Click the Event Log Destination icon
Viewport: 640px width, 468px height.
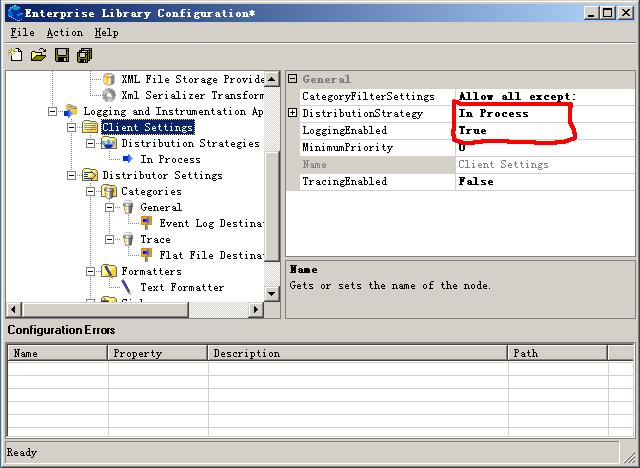(x=147, y=223)
